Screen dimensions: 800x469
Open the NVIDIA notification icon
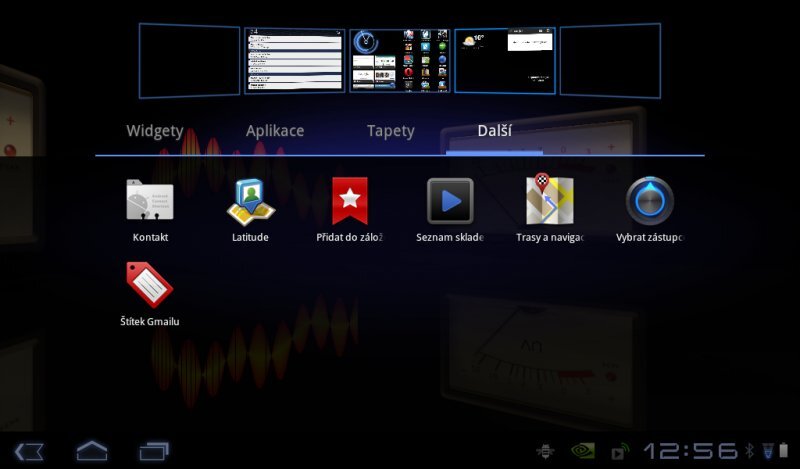pyautogui.click(x=582, y=451)
